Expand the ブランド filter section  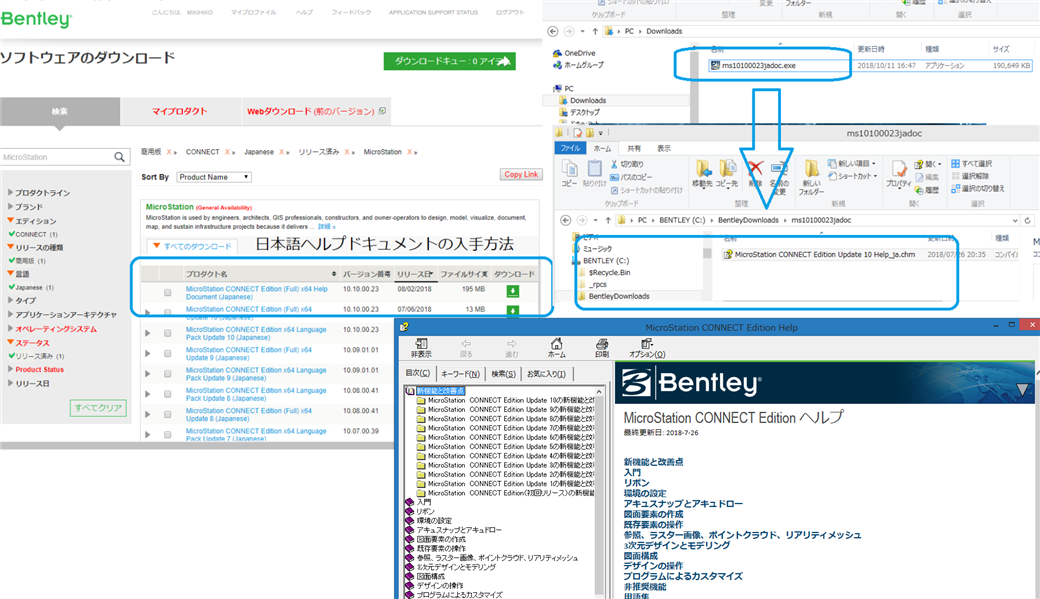(11, 206)
